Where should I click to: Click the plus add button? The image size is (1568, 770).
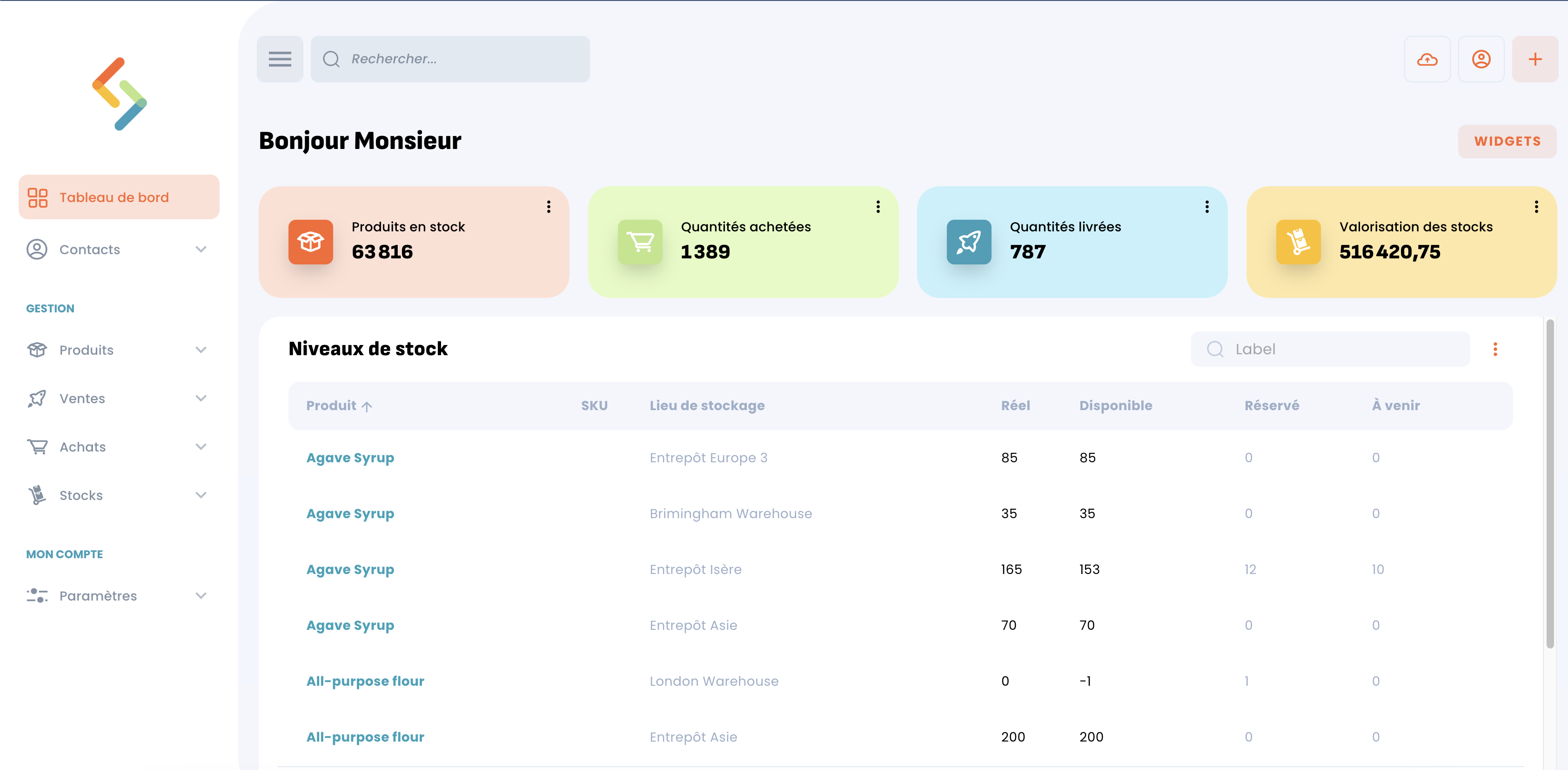(x=1535, y=59)
